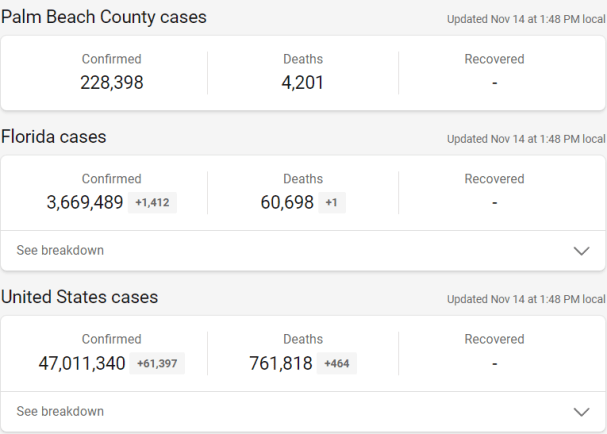Click United States deaths count 761,818
The width and height of the screenshot is (607, 434).
pos(281,363)
